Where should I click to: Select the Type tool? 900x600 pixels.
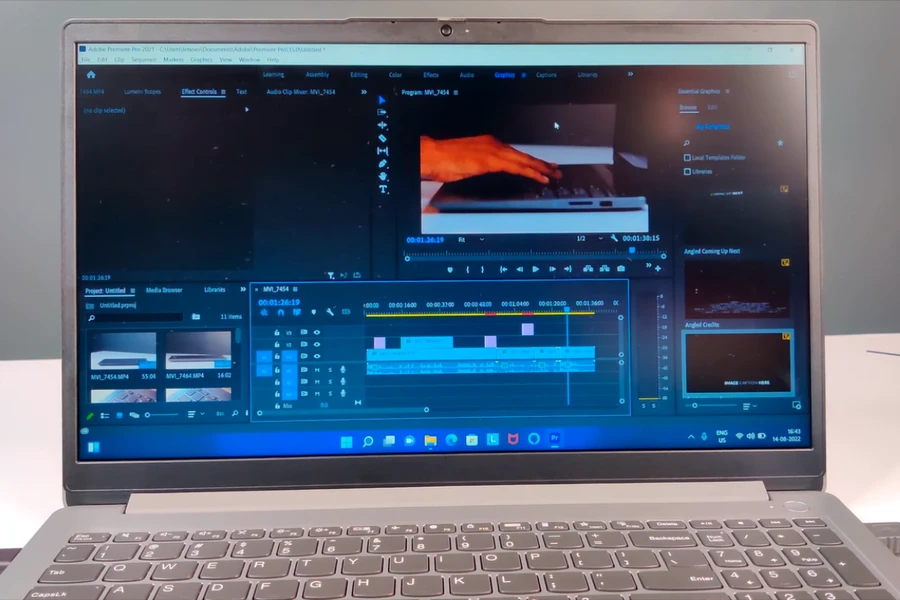coord(383,189)
